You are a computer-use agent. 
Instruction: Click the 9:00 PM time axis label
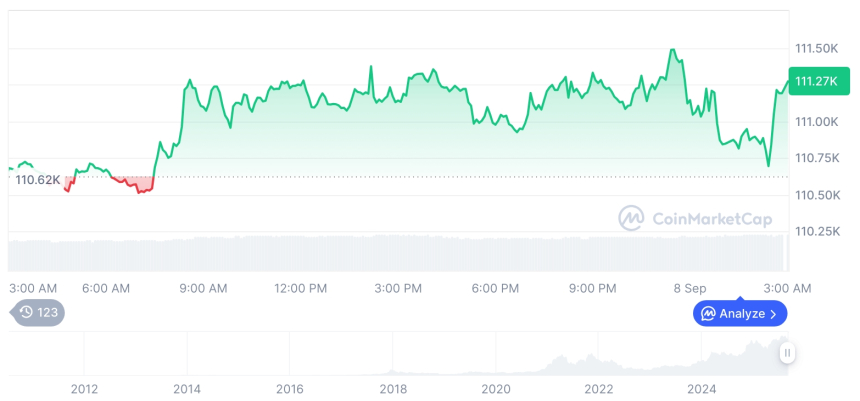tap(592, 288)
